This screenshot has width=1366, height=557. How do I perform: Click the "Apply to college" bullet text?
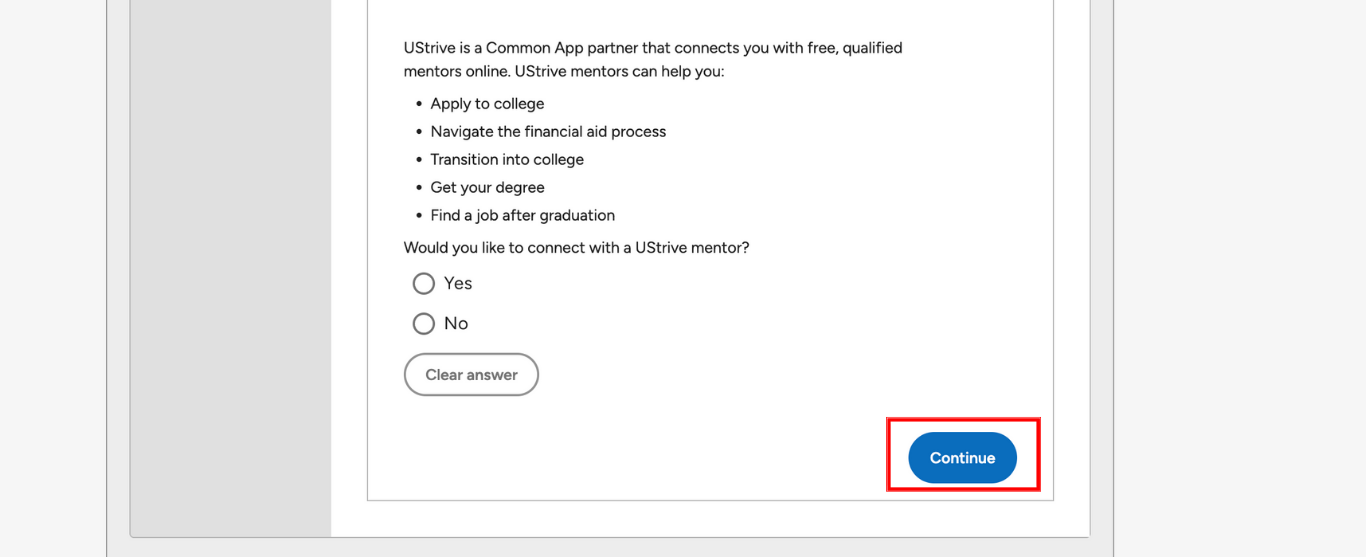(x=487, y=104)
